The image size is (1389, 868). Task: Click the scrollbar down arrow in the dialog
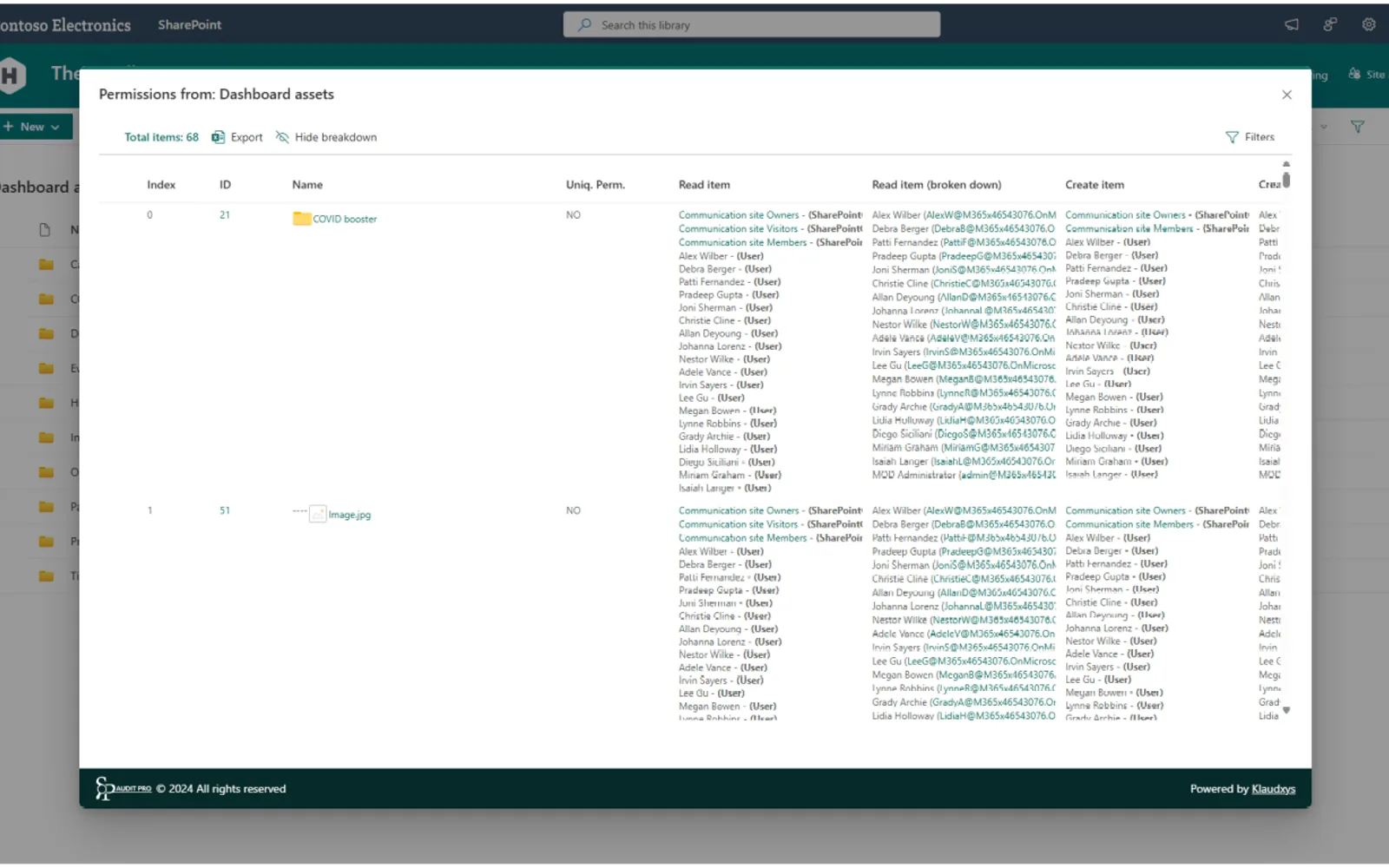[1287, 710]
